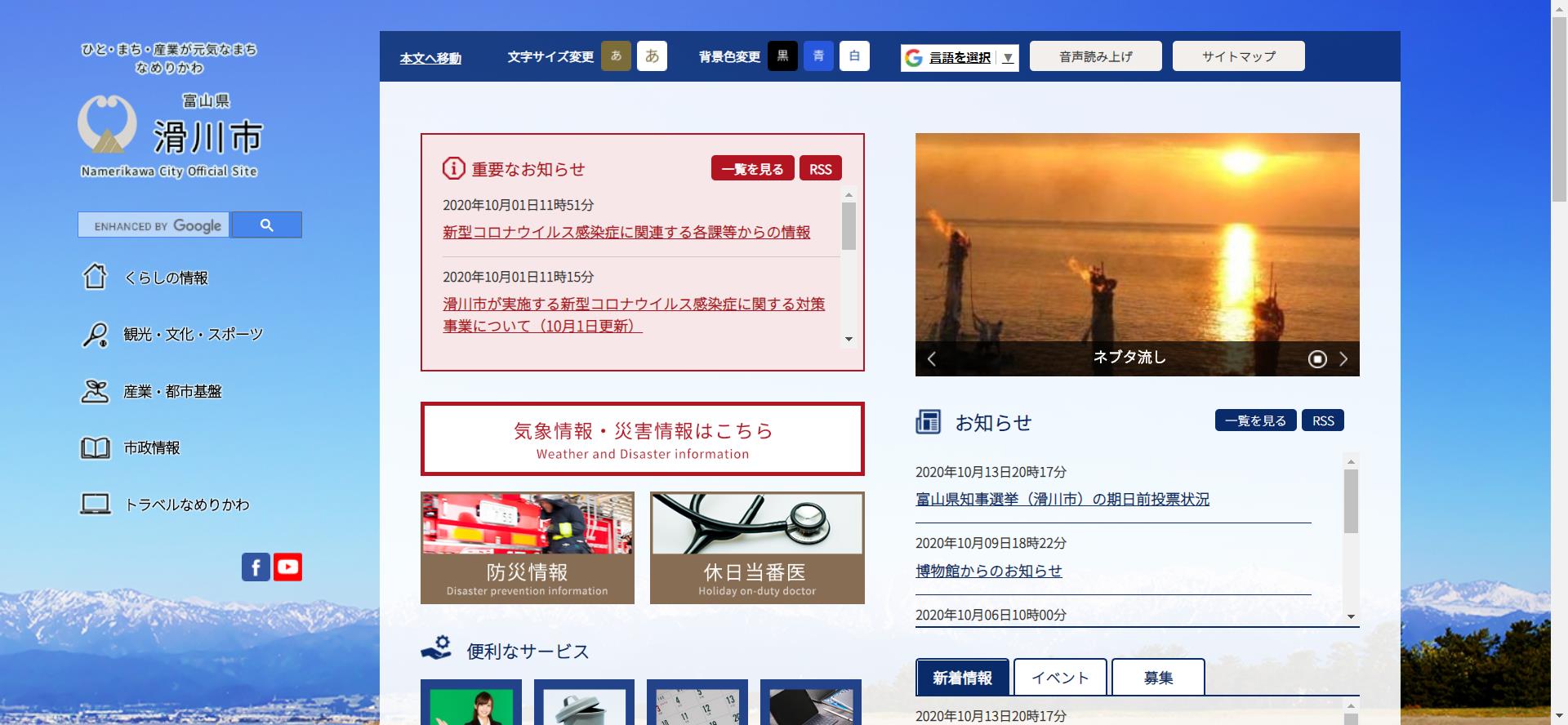Click down arrow of お知らせ list scrollbar

coord(1351,617)
